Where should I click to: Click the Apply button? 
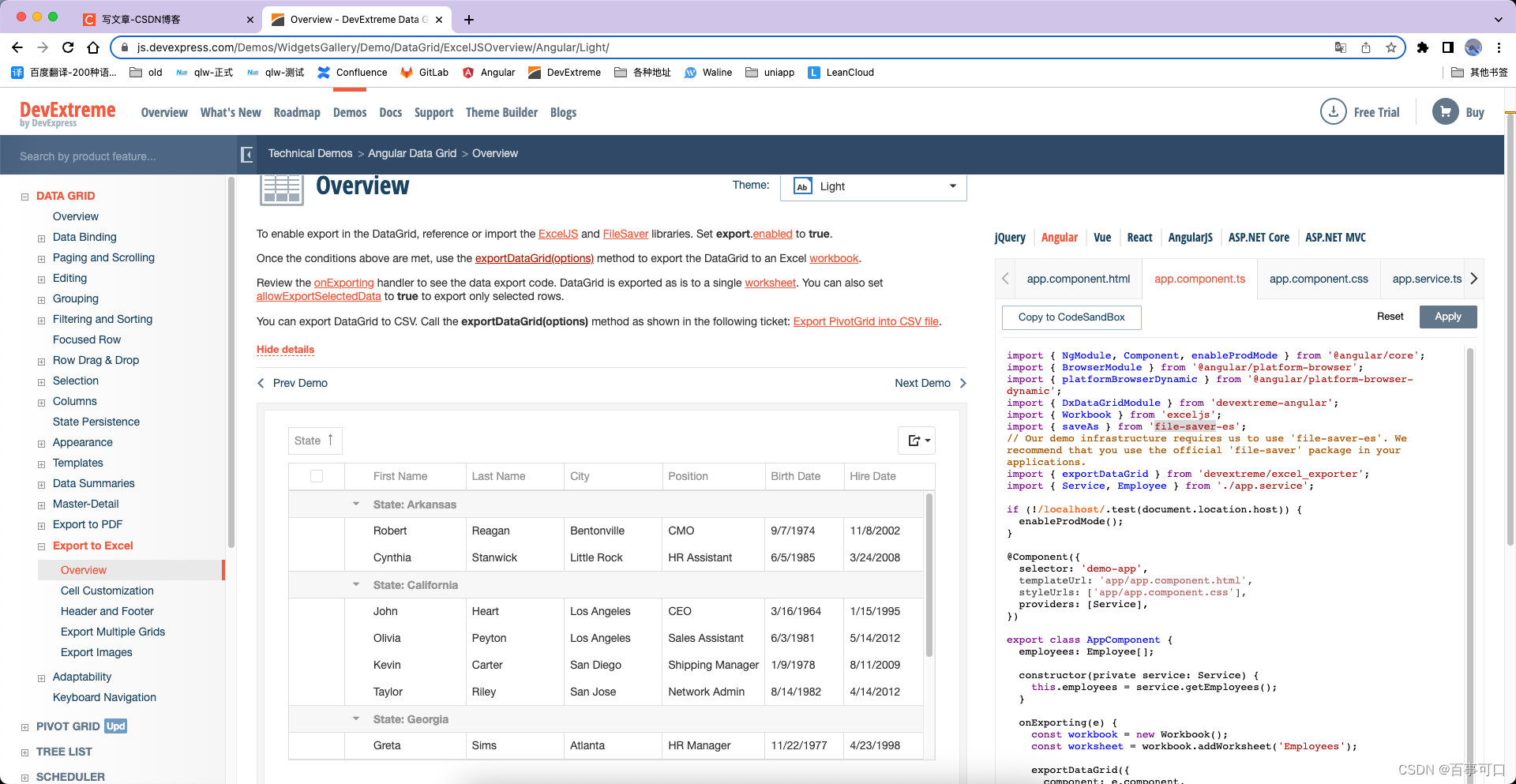pos(1448,317)
